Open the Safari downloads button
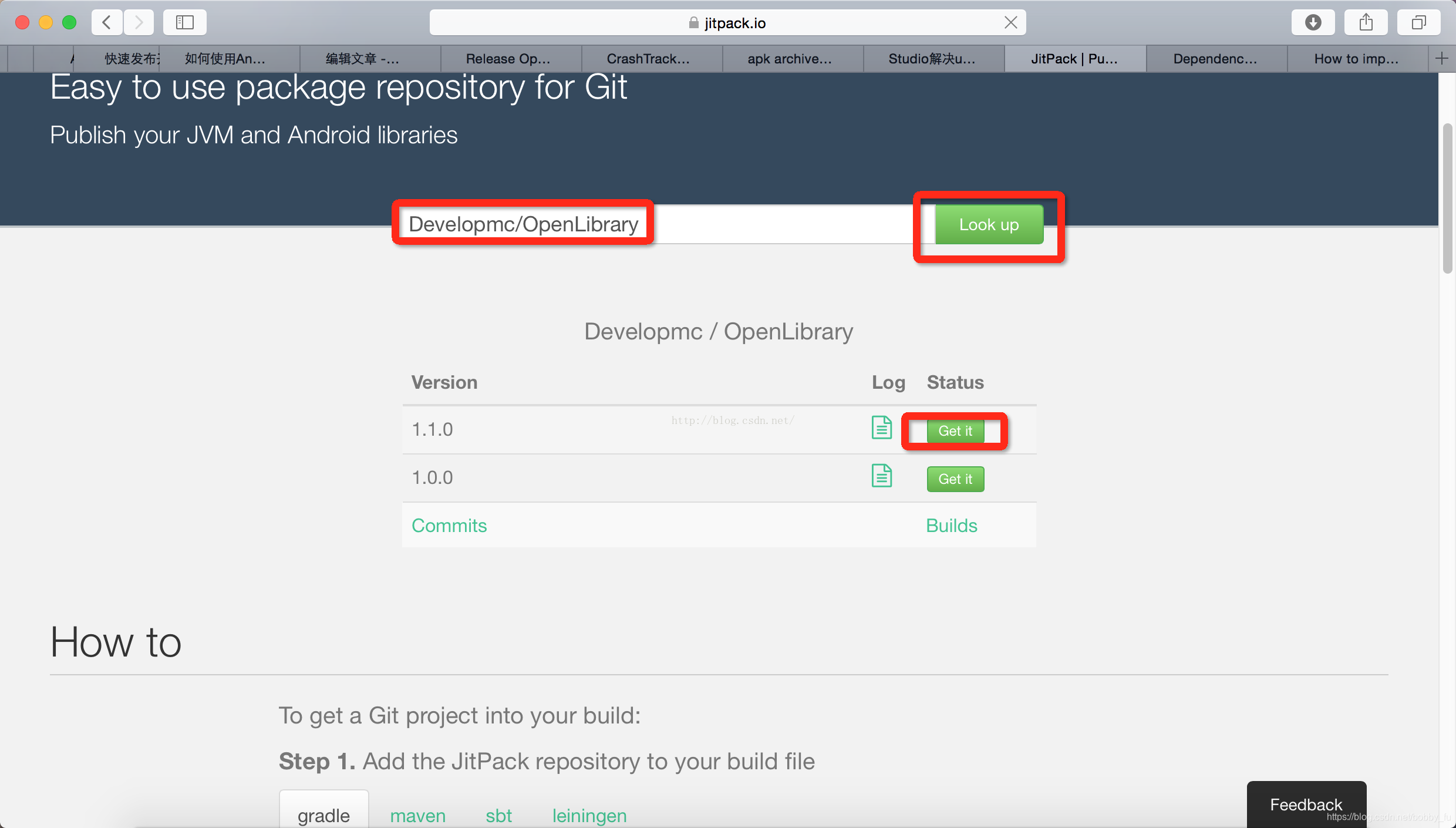 click(1313, 22)
